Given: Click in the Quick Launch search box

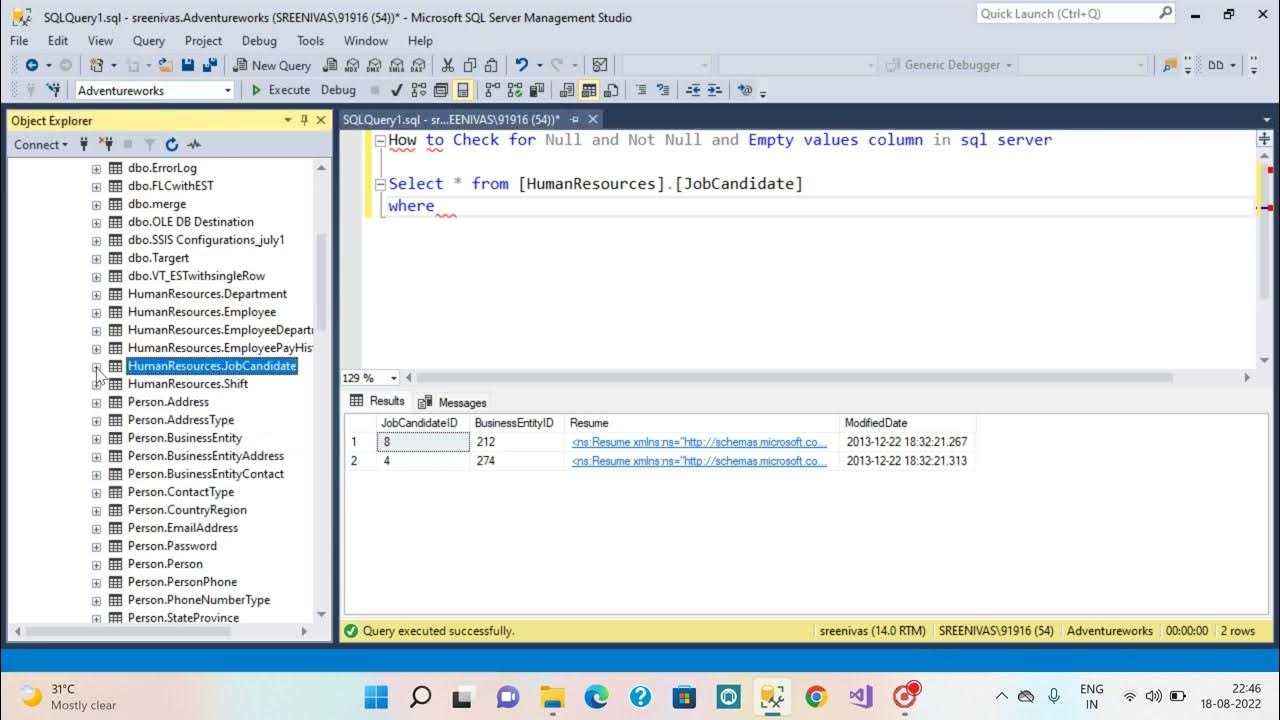Looking at the screenshot, I should coord(1075,14).
